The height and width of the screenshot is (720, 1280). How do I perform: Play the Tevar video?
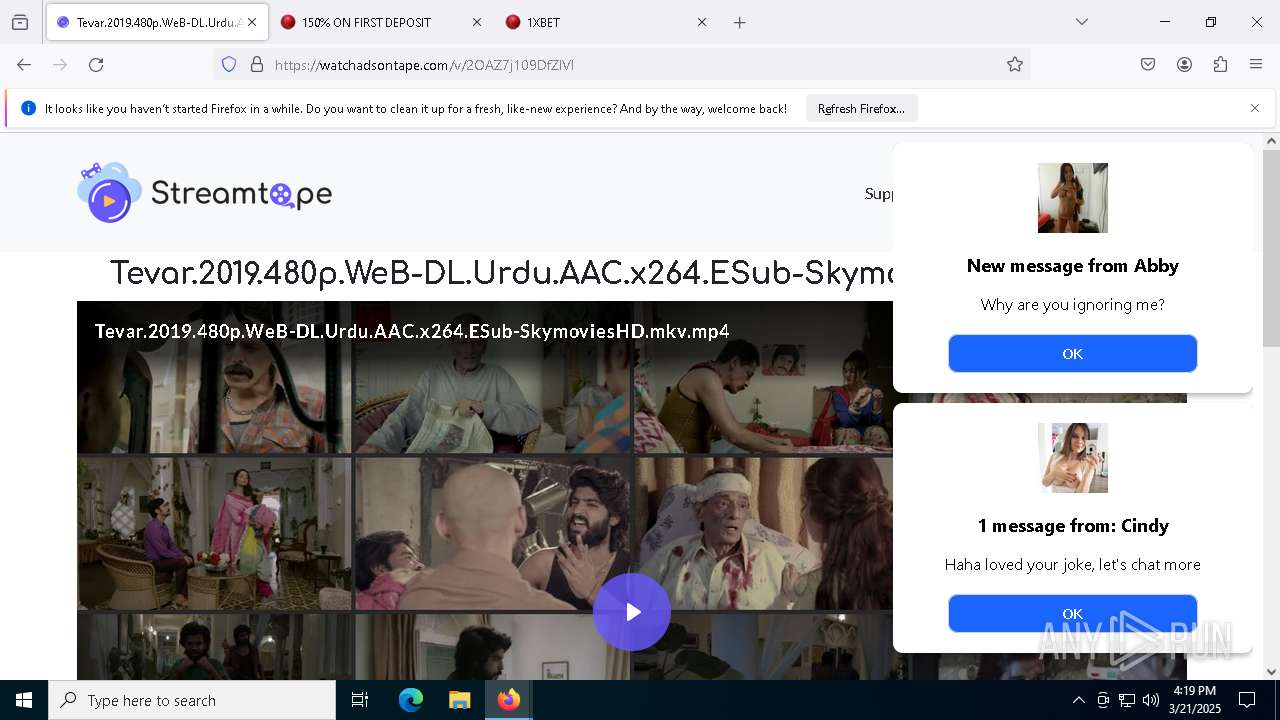coord(632,612)
